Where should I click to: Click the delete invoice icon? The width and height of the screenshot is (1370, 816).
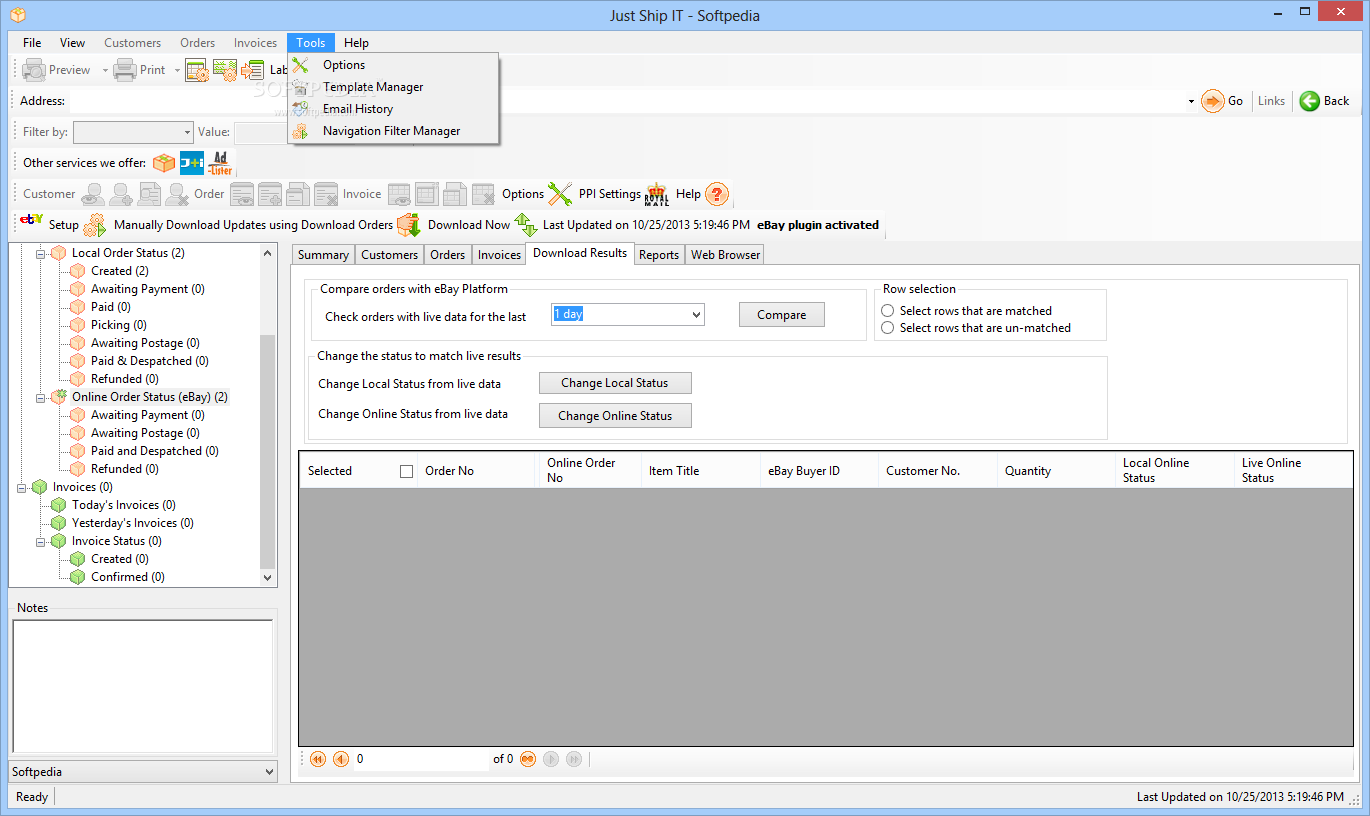tap(483, 194)
